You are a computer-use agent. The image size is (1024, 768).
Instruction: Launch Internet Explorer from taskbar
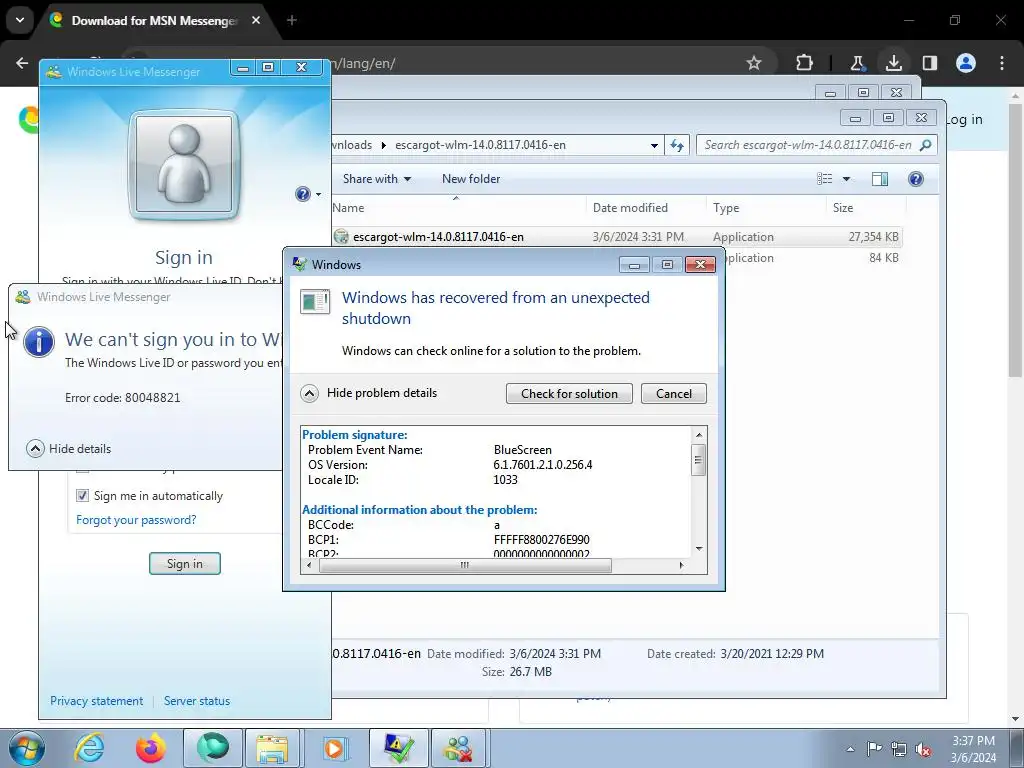(89, 748)
